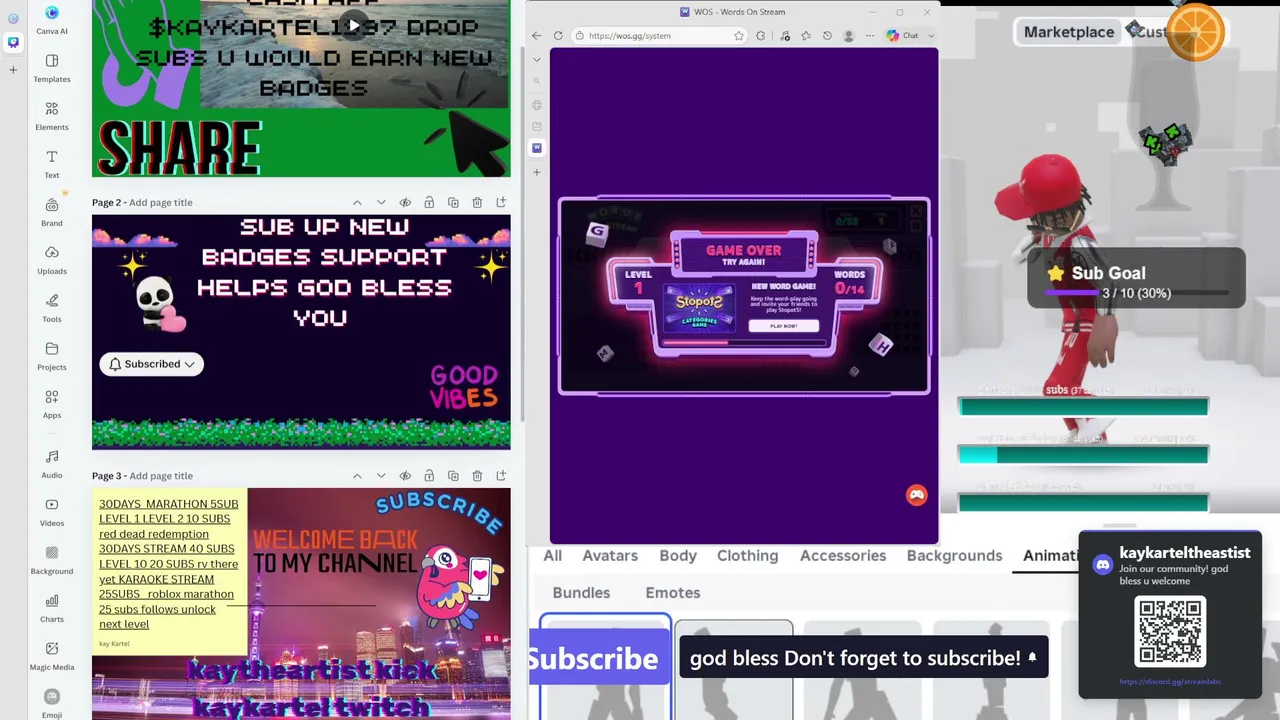This screenshot has width=1280, height=720.
Task: Open the Templates panel in Canva
Action: coord(52,67)
